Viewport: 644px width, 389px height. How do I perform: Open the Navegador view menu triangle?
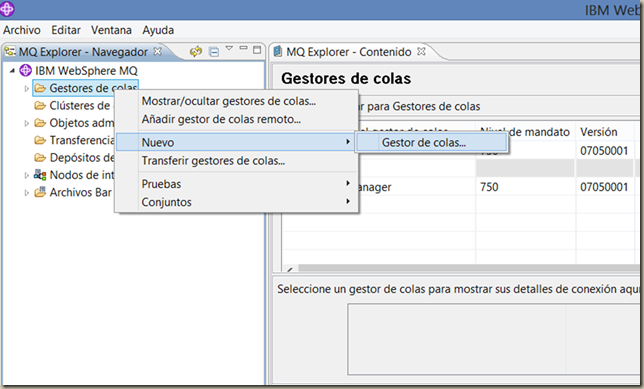point(229,48)
